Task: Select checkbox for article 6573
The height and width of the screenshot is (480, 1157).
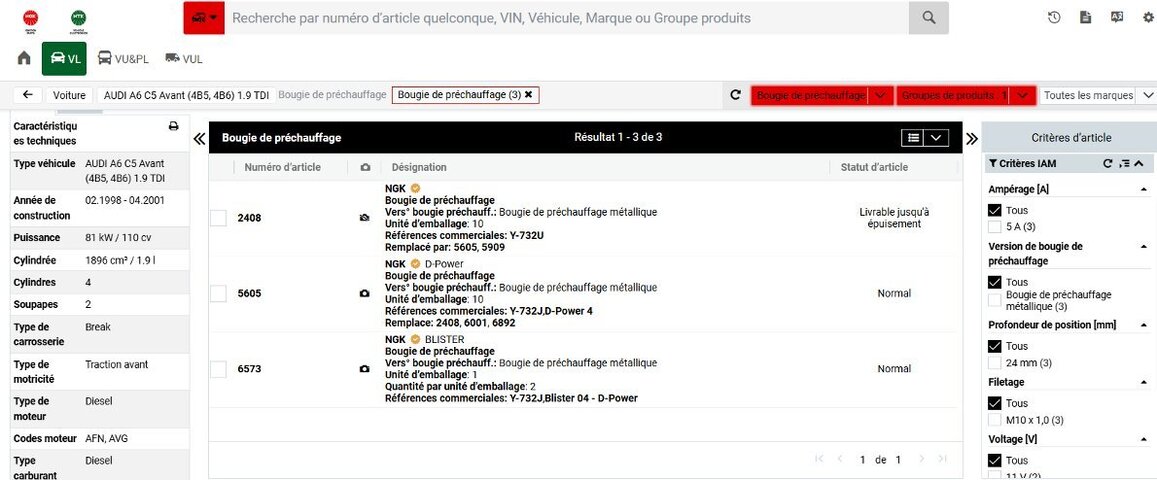Action: [x=218, y=369]
